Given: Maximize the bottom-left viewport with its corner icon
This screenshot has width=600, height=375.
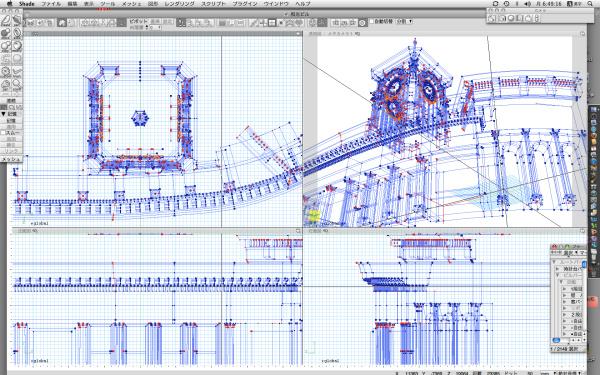Looking at the screenshot, I should click(x=298, y=231).
